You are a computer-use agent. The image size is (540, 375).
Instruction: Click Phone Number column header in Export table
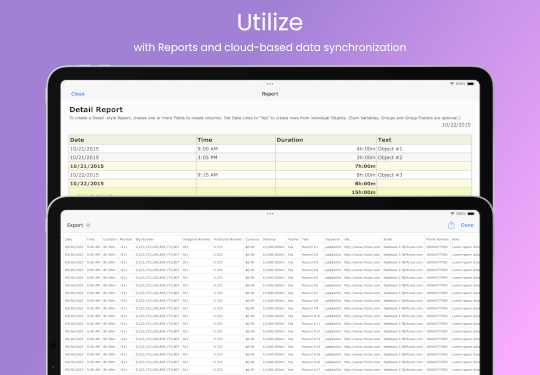coord(437,239)
